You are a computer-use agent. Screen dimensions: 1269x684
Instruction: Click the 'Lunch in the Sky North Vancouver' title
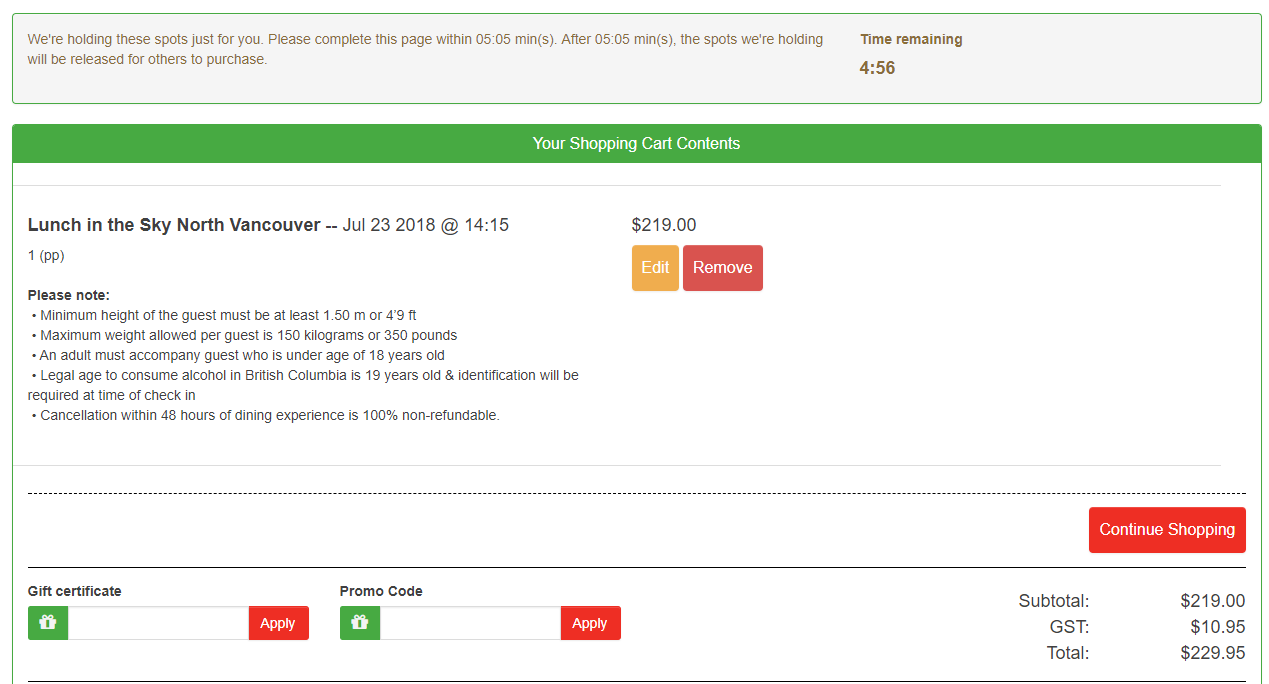(x=174, y=225)
